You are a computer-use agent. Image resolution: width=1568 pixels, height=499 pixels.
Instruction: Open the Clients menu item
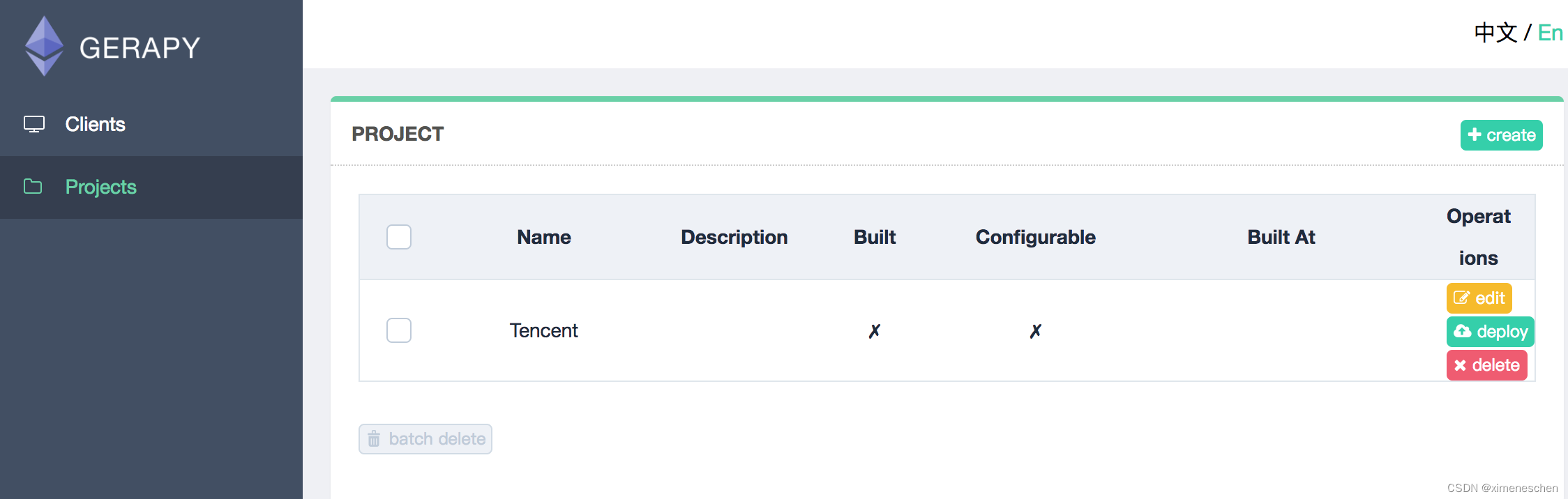[95, 124]
